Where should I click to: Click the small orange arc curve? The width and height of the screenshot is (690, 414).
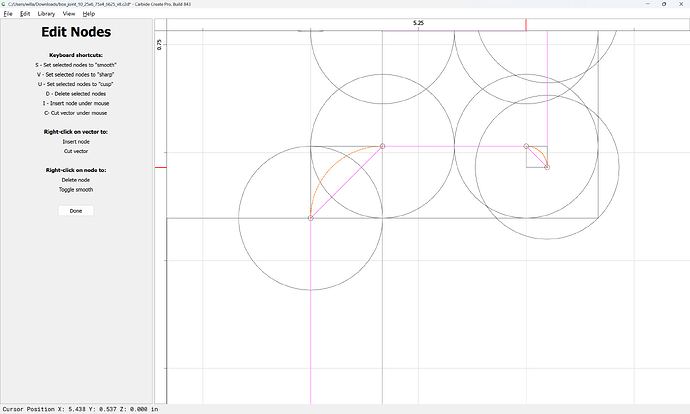(541, 152)
